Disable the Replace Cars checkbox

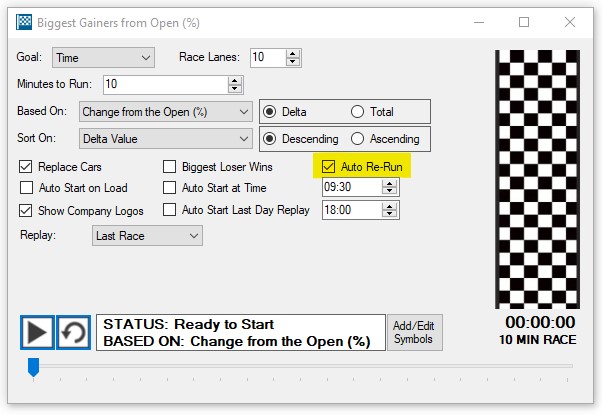(27, 167)
